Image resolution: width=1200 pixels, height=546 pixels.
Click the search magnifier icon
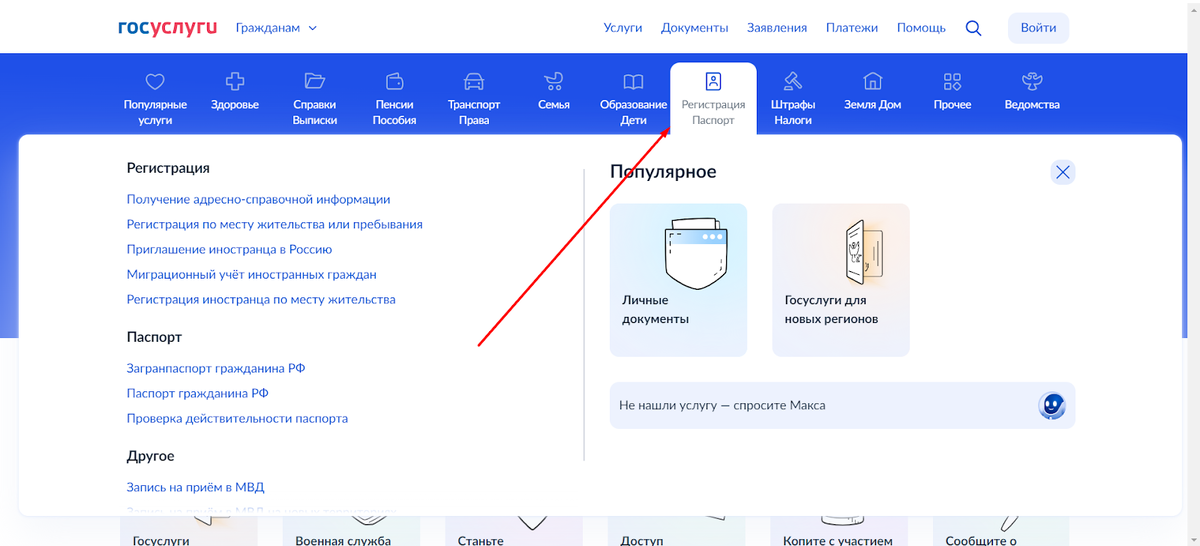click(973, 28)
